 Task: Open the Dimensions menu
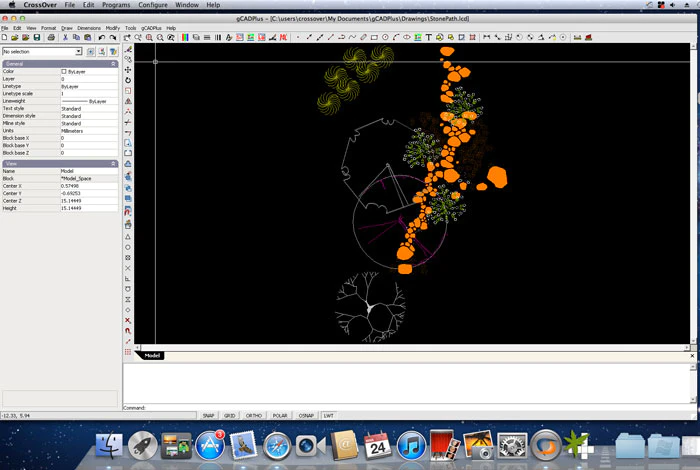(x=89, y=28)
